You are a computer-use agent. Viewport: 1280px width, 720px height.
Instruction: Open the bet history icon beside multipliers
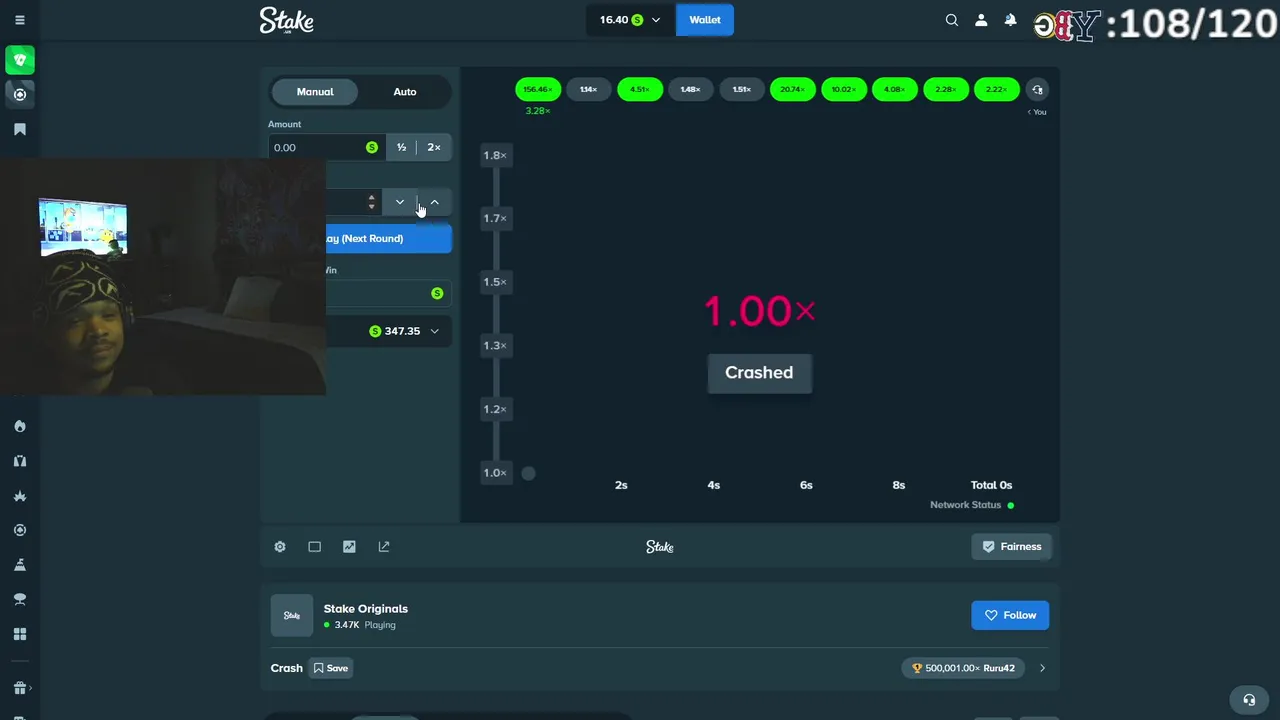coord(1037,90)
